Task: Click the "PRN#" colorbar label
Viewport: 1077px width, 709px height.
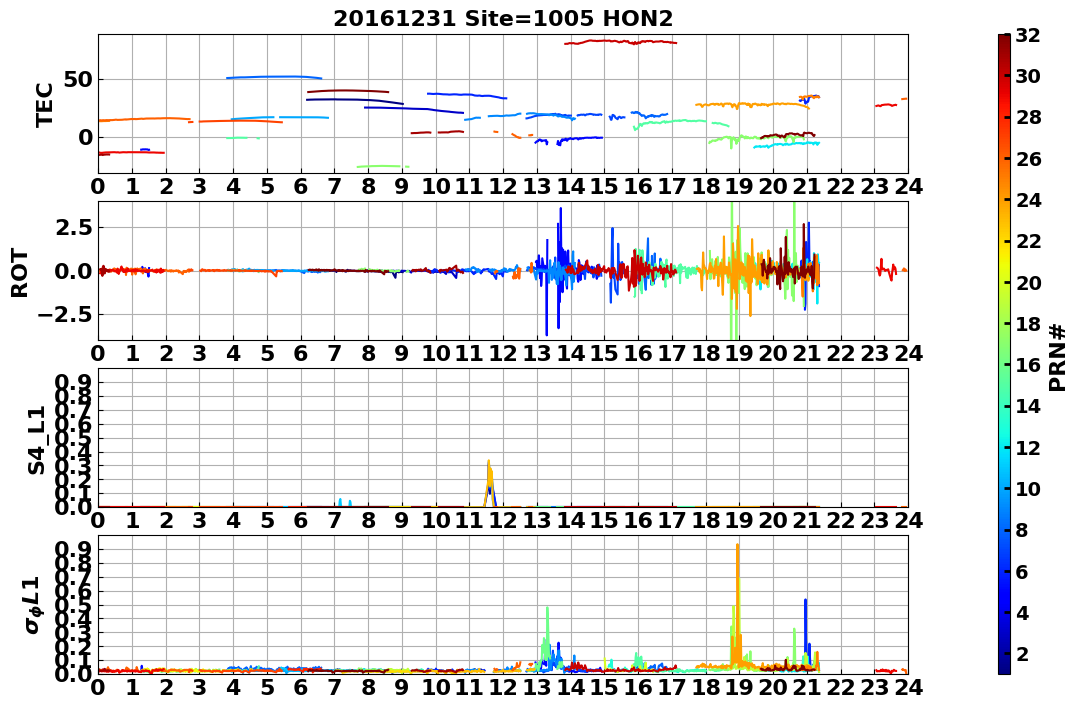Action: (1057, 358)
